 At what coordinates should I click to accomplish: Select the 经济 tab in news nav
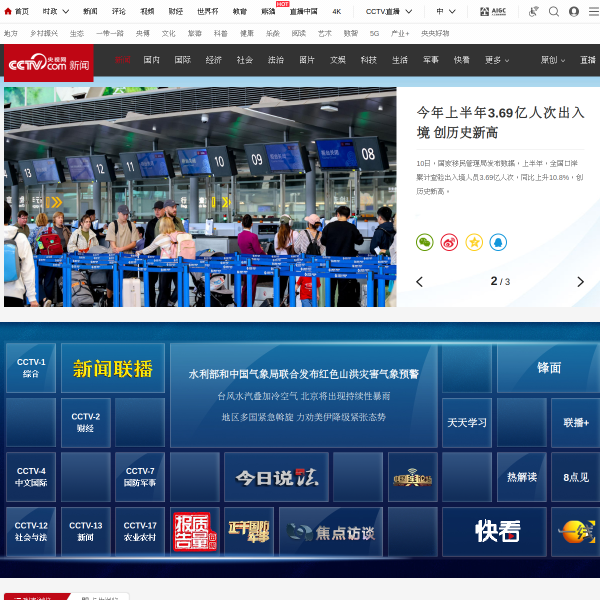pyautogui.click(x=214, y=60)
